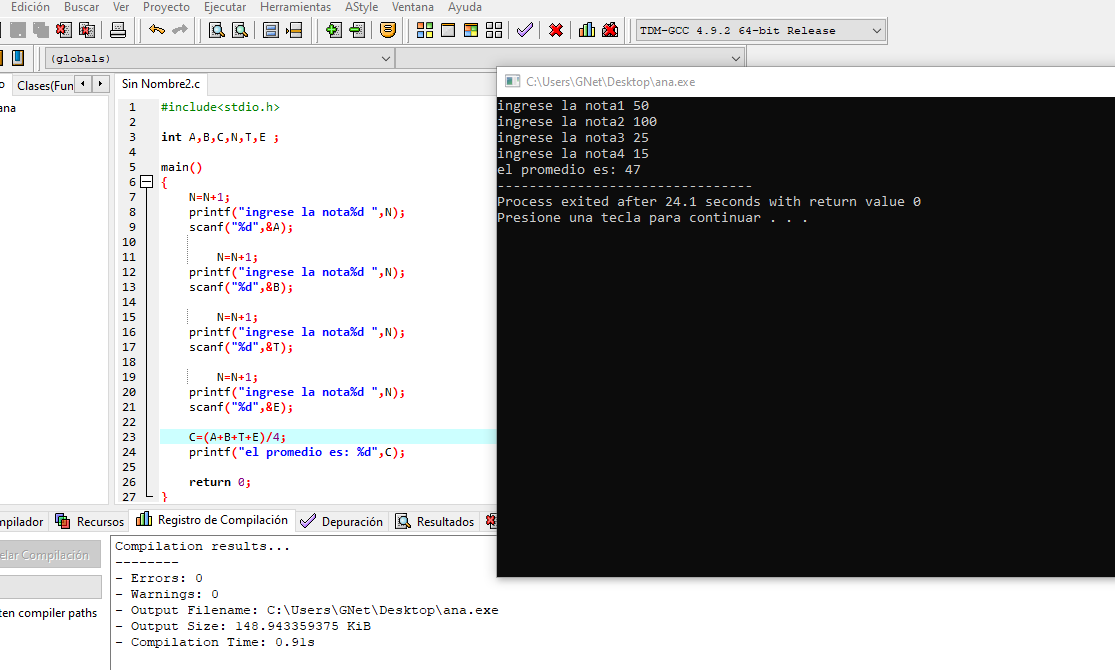Click the ana.exe console window title bar
This screenshot has height=670, width=1115.
point(806,82)
